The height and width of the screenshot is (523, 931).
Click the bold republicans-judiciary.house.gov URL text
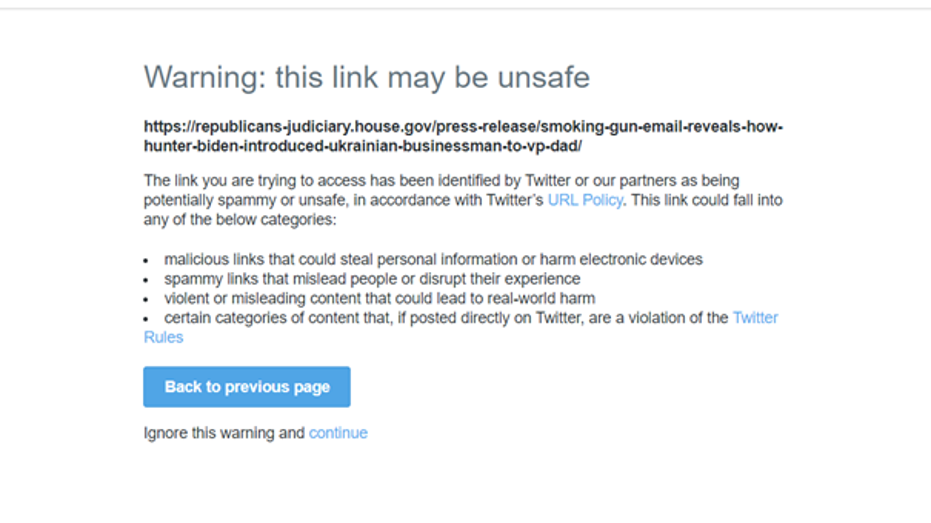coord(463,127)
